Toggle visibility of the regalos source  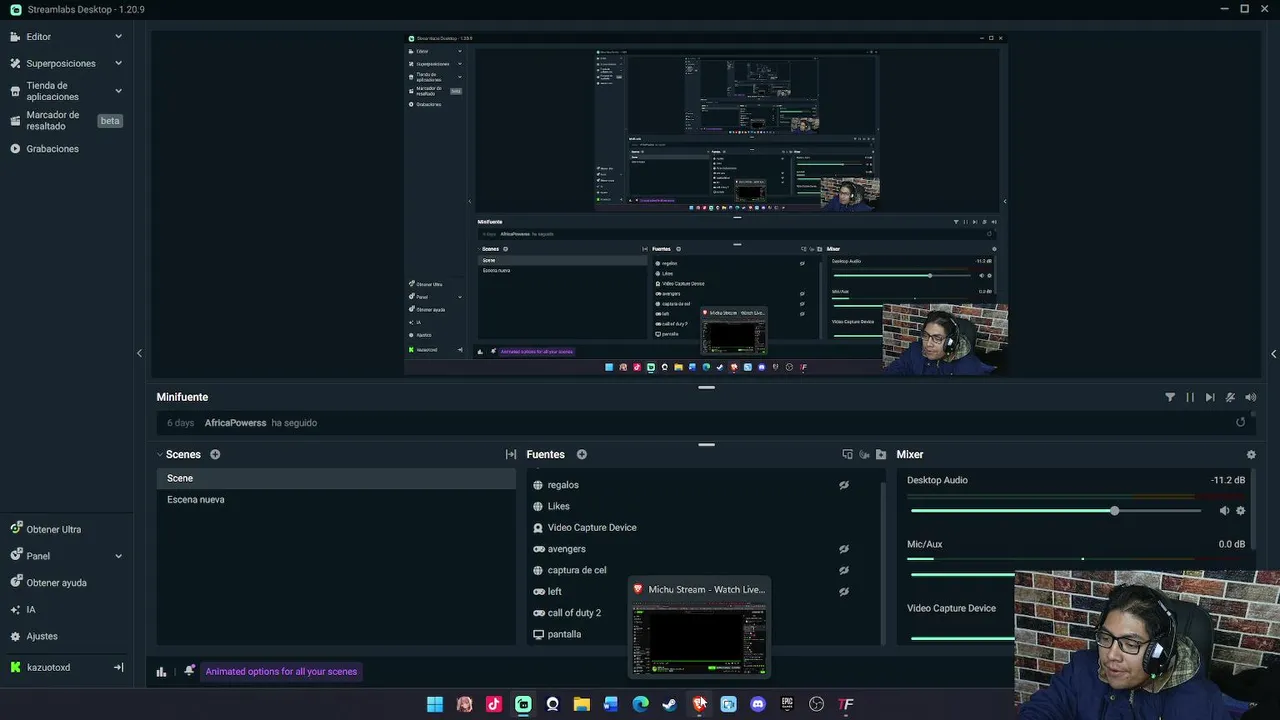point(844,485)
